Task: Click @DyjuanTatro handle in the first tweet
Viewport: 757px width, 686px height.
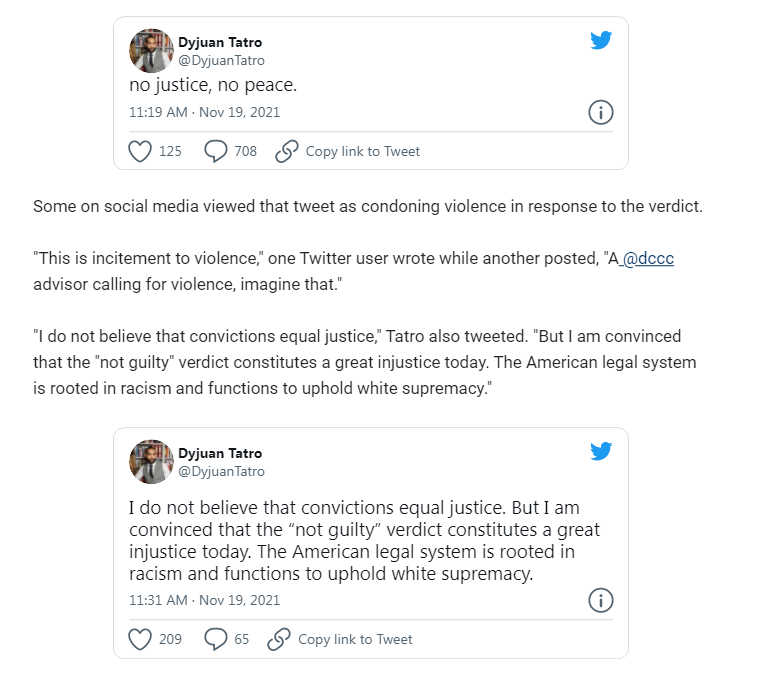Action: point(221,60)
